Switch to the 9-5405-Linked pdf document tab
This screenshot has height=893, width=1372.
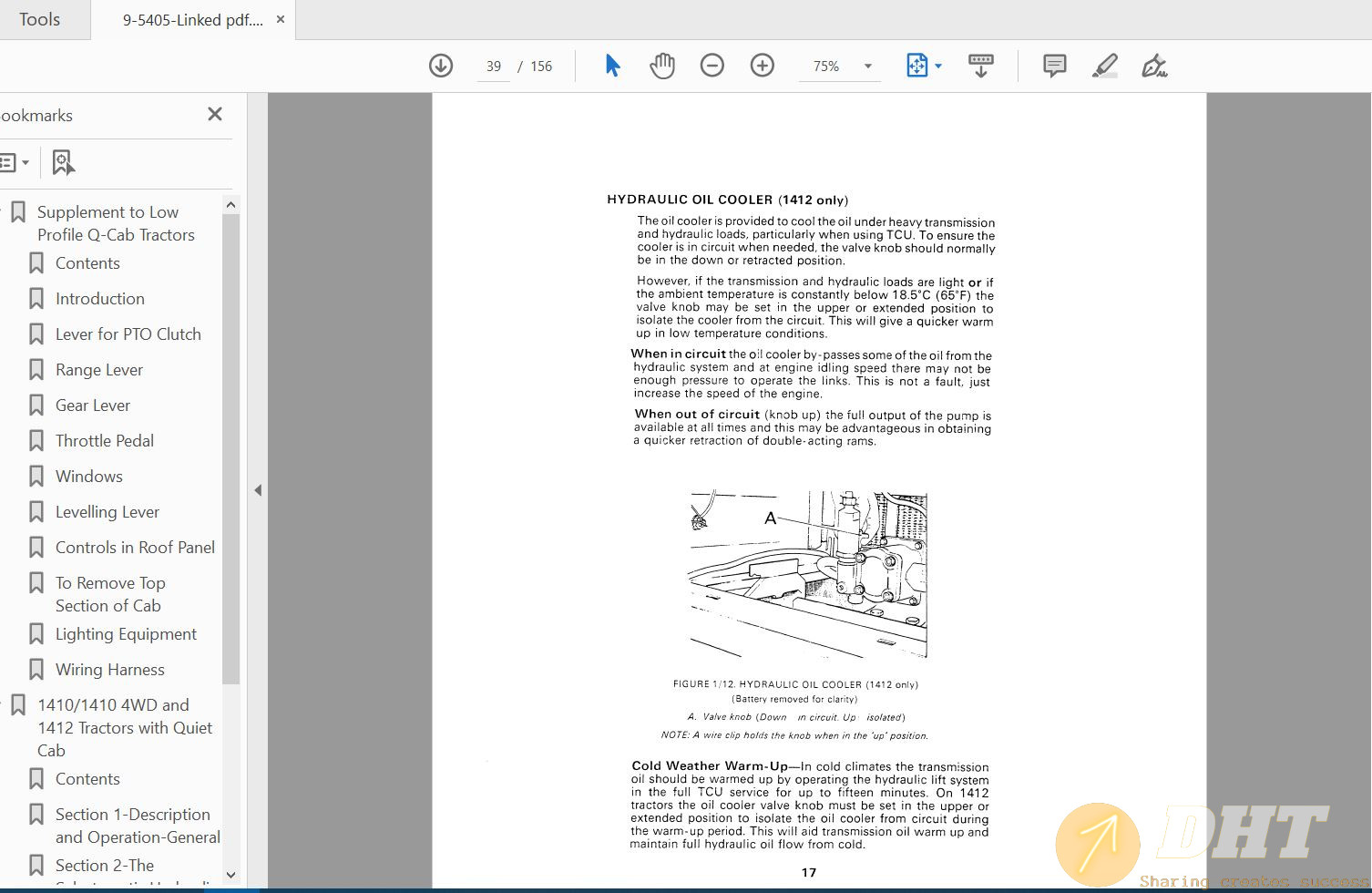click(192, 19)
